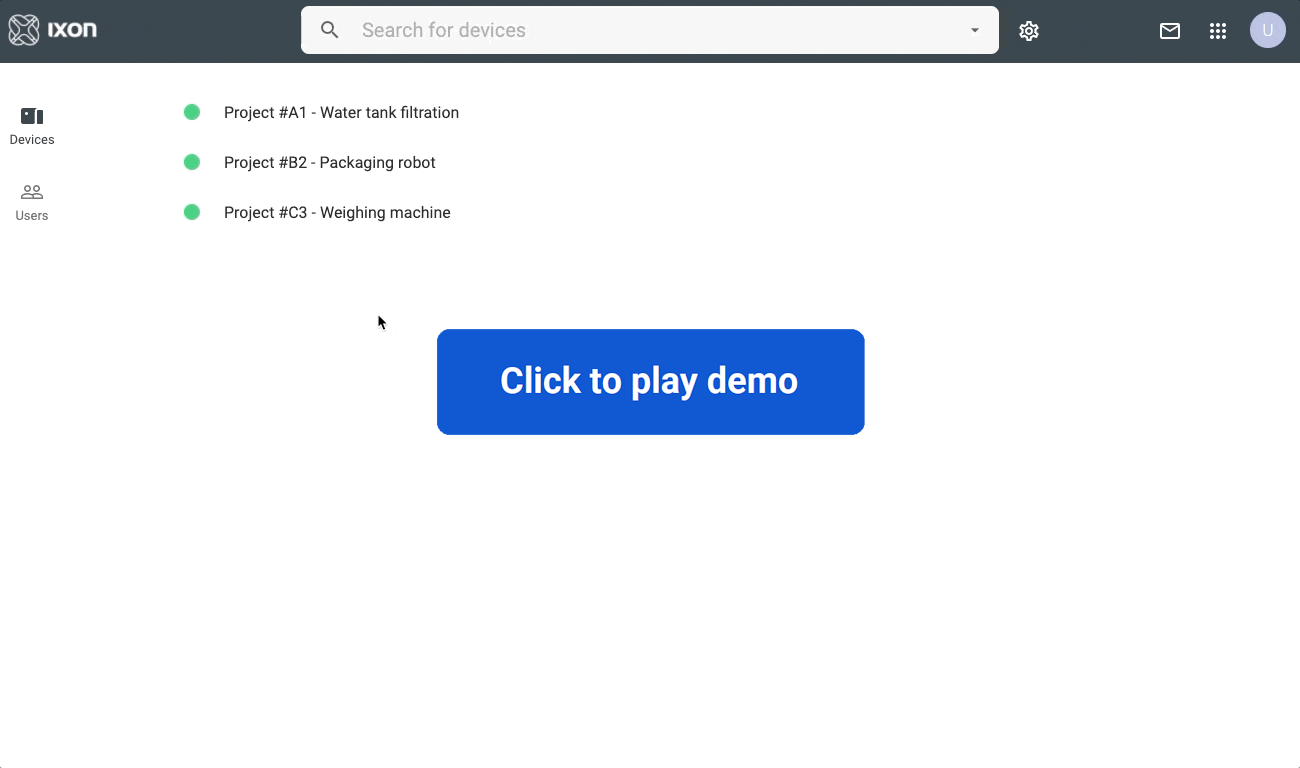Click the green status dot for Weighing machine
Viewport: 1300px width, 768px height.
coord(192,212)
